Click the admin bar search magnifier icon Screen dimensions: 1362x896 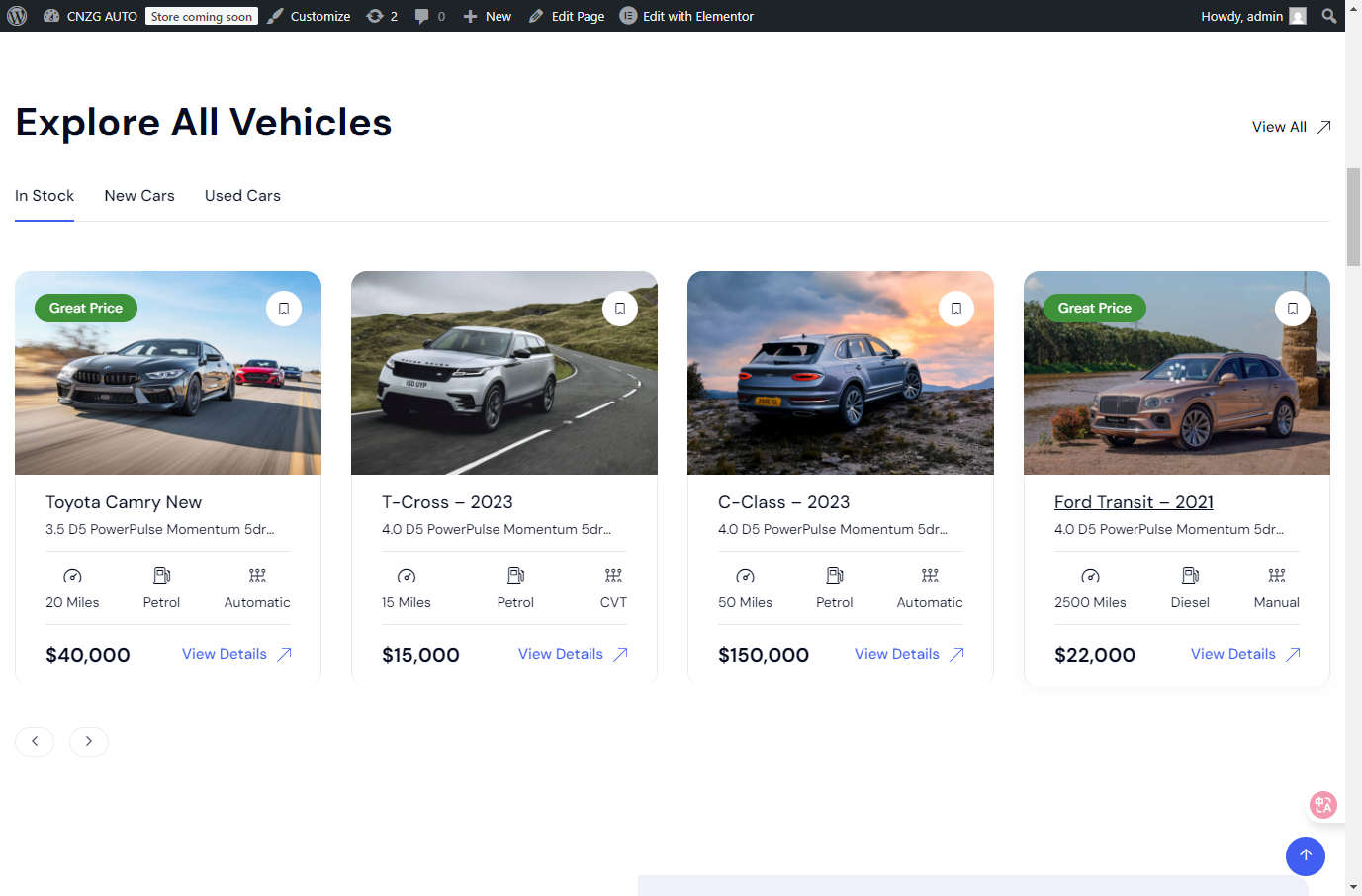pos(1328,16)
